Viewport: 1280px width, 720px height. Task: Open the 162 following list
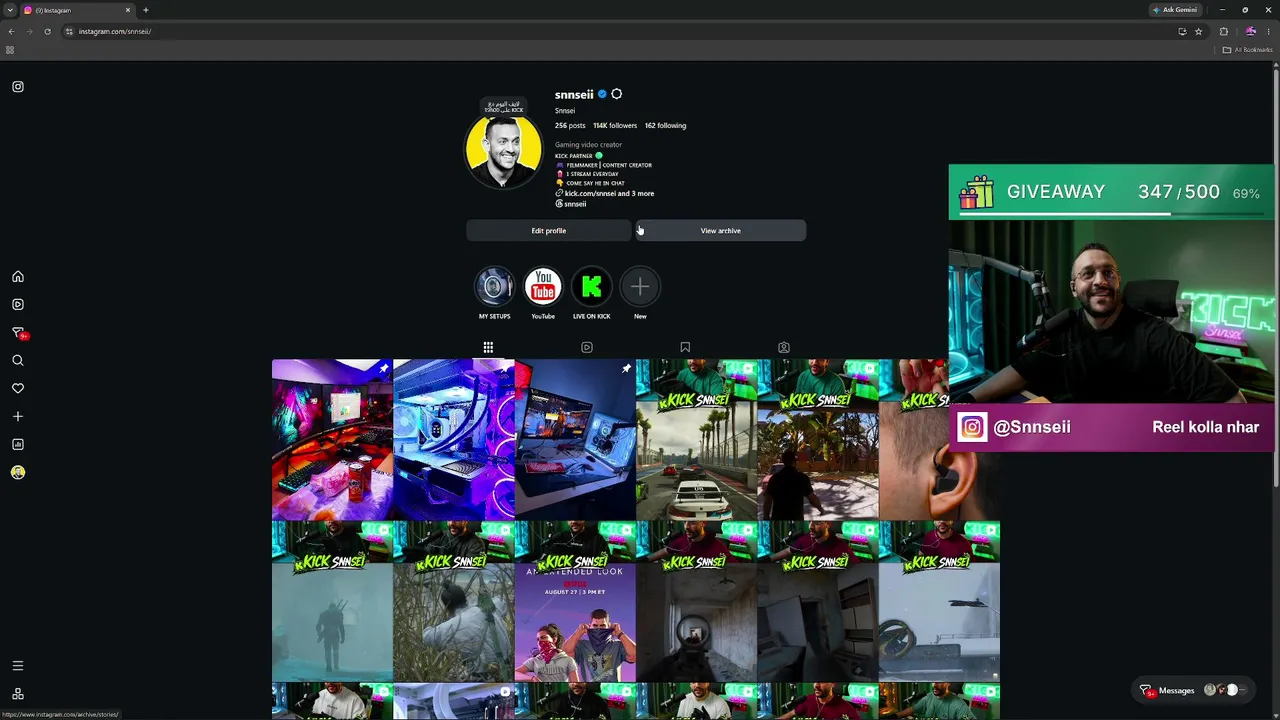point(665,126)
